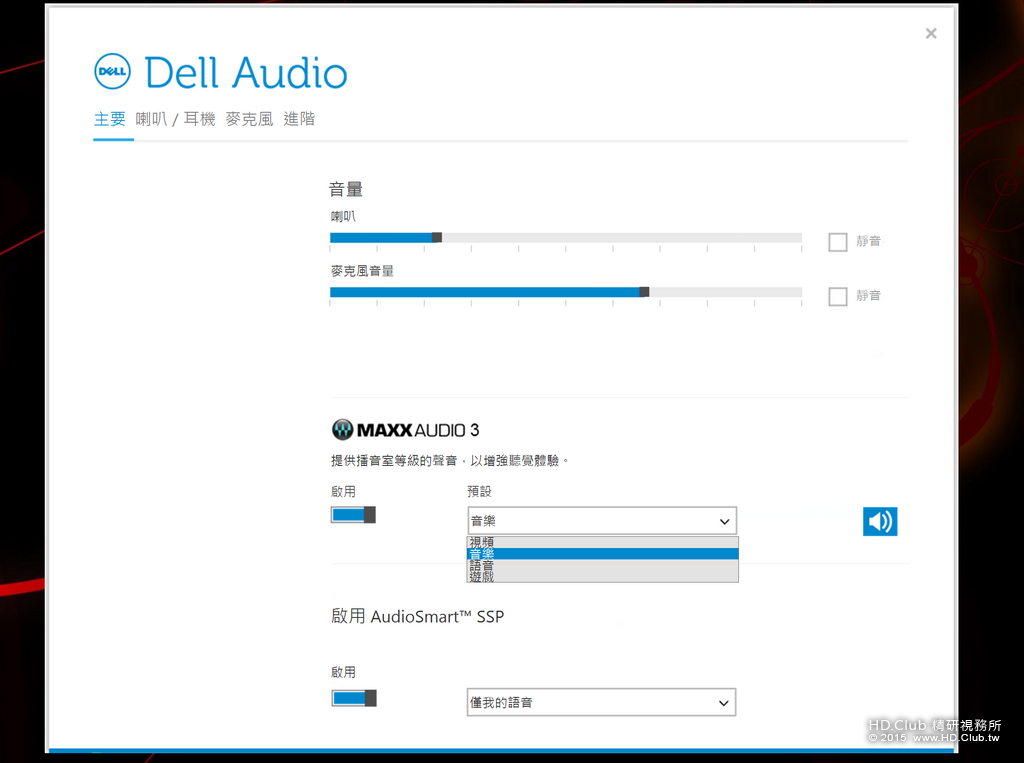Image resolution: width=1024 pixels, height=763 pixels.
Task: Select the 主要 tab
Action: pos(110,119)
